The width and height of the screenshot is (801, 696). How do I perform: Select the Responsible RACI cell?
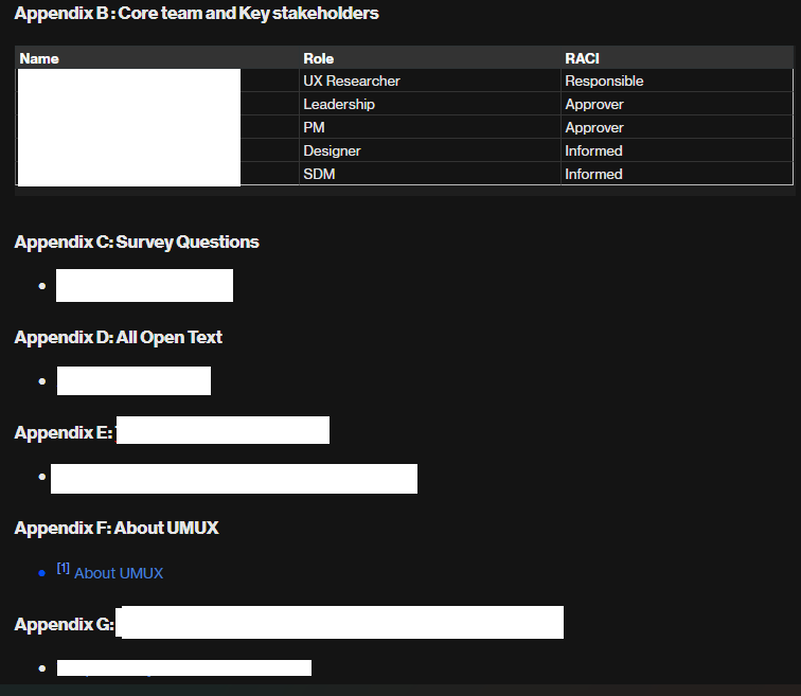(677, 81)
